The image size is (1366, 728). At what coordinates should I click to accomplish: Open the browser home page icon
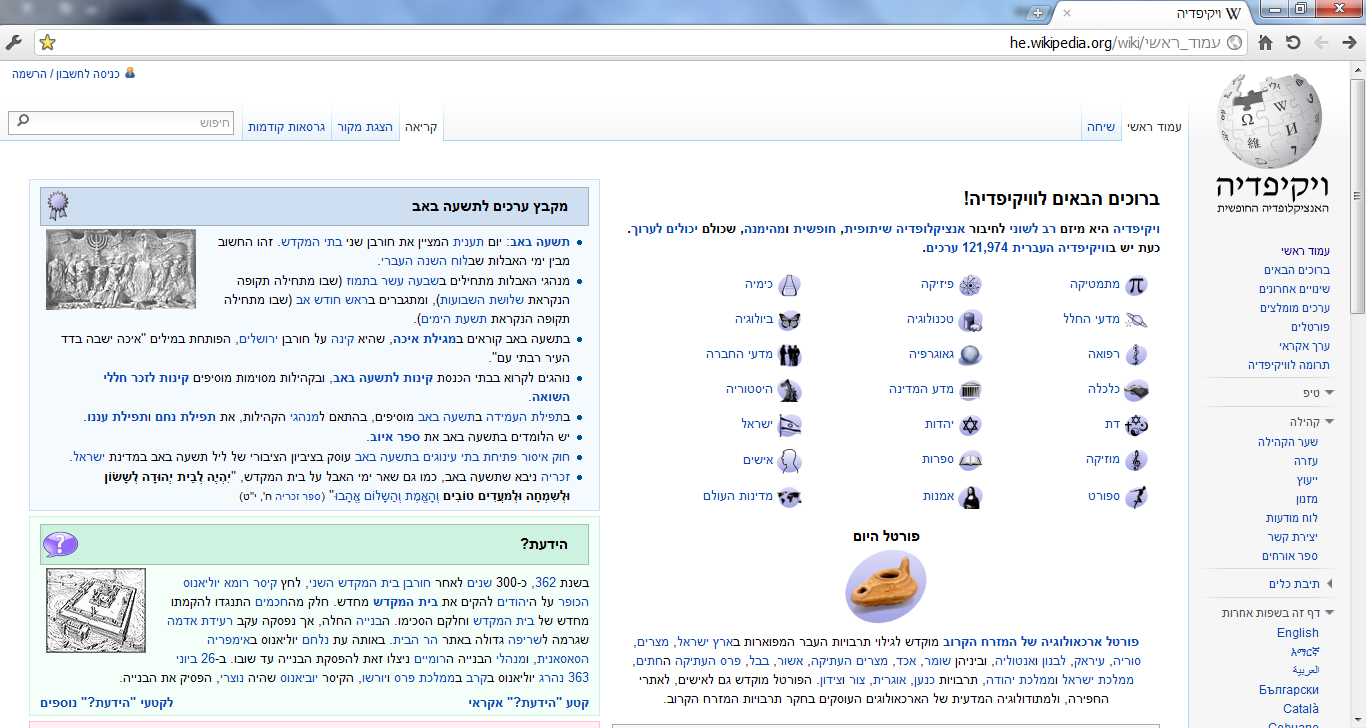(x=1266, y=42)
